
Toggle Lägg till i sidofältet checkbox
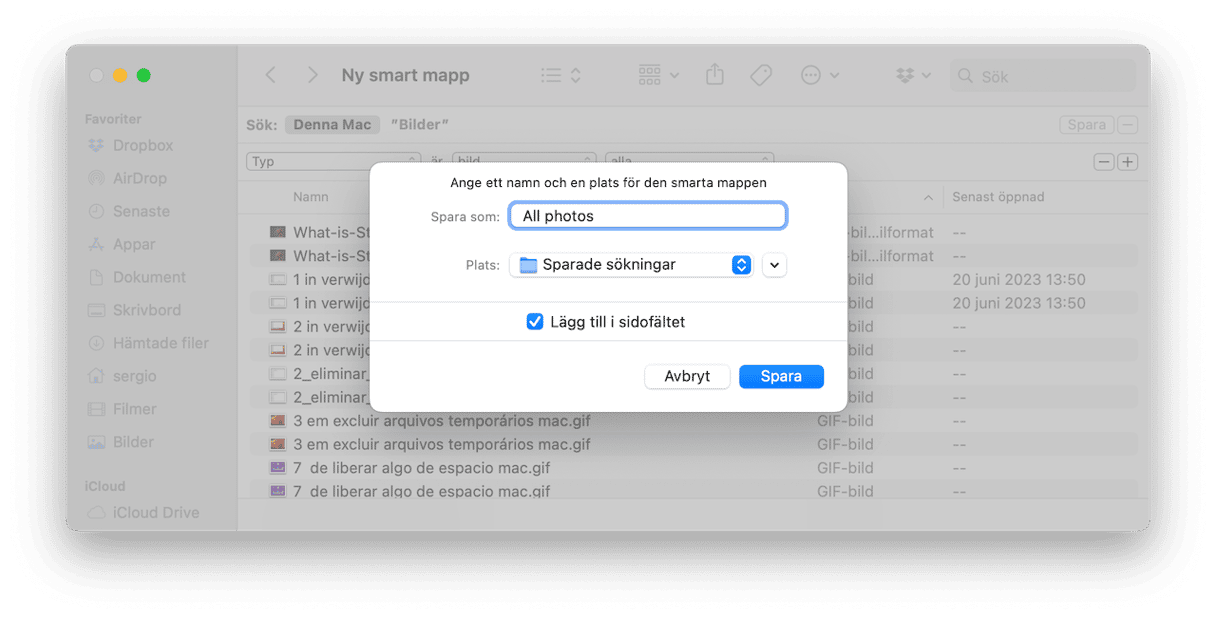535,322
